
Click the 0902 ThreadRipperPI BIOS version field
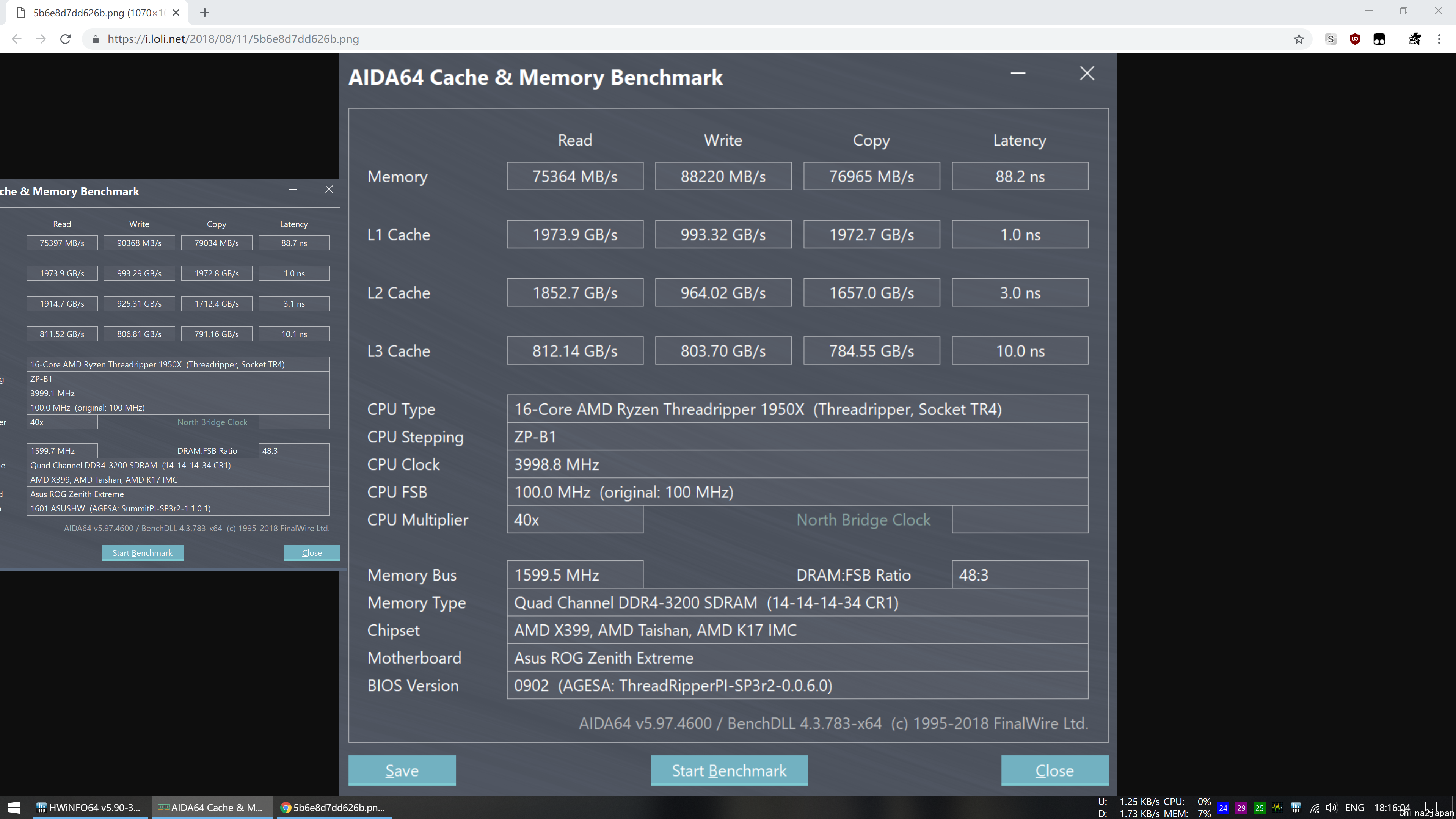click(797, 686)
